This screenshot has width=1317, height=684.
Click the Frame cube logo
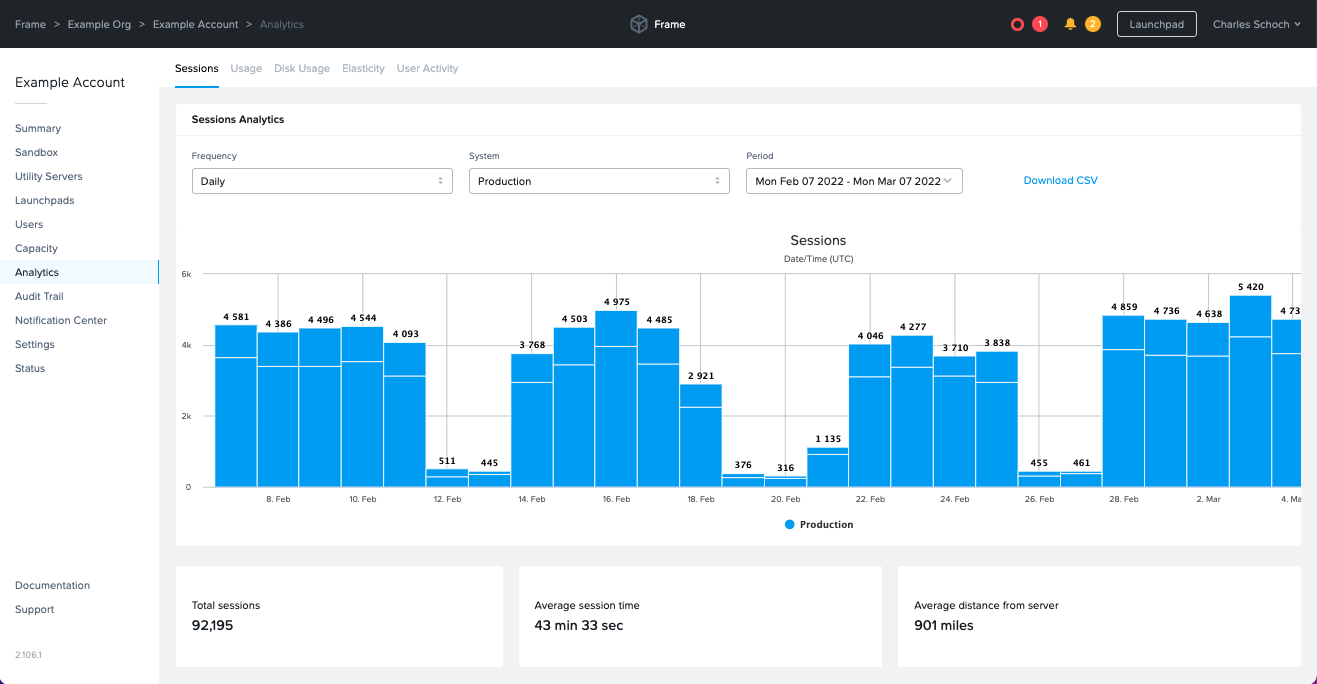[638, 23]
